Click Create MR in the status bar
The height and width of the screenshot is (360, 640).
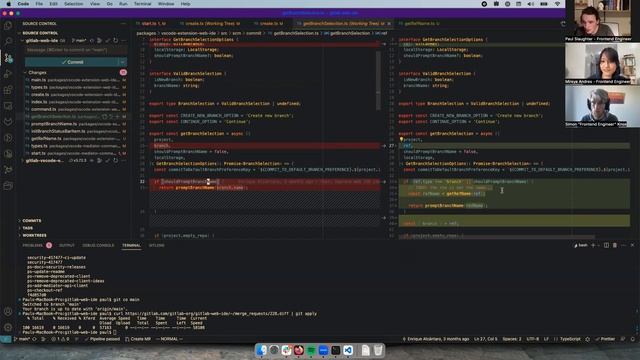click(x=138, y=339)
